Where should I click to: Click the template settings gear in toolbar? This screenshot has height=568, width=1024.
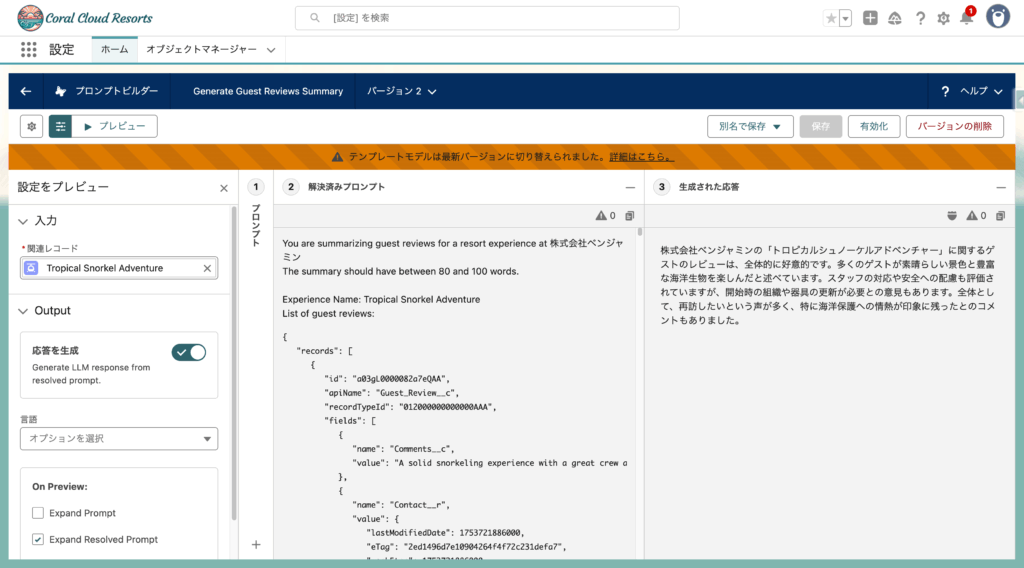point(32,126)
